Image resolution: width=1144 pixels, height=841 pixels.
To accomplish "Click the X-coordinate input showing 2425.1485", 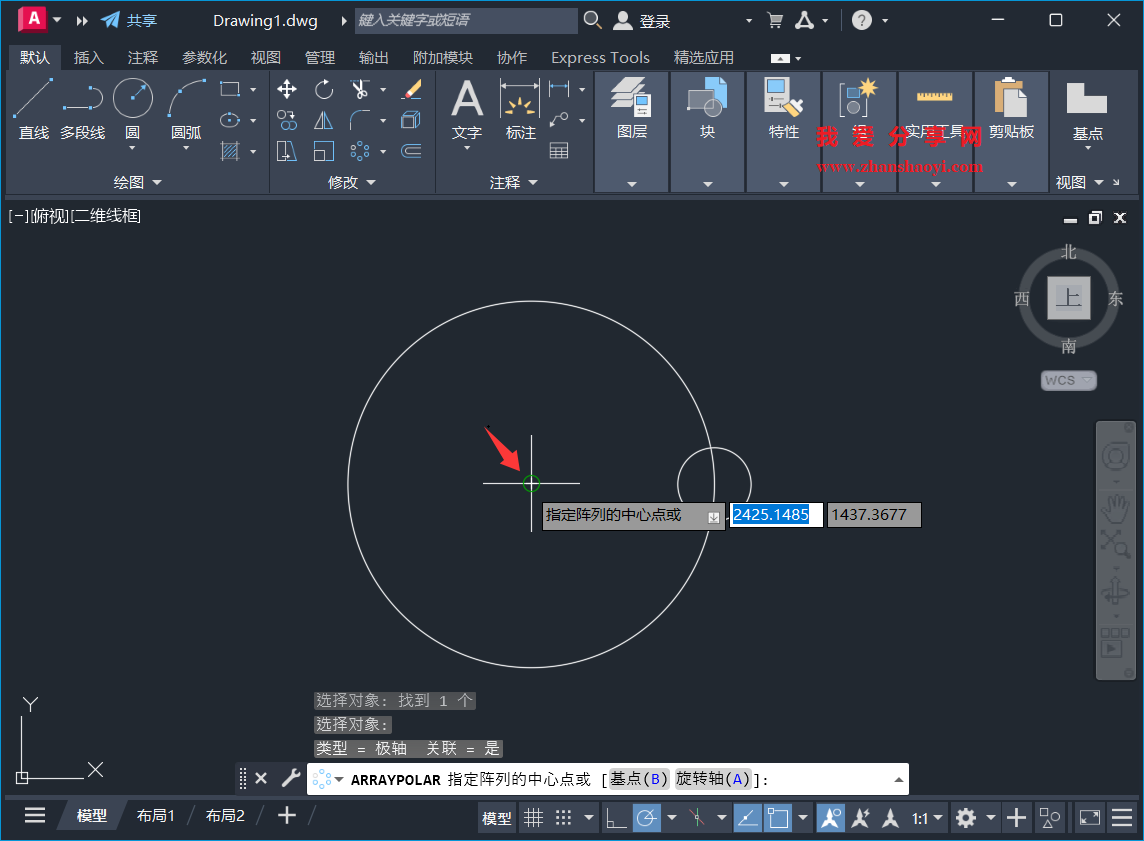I will pyautogui.click(x=775, y=514).
